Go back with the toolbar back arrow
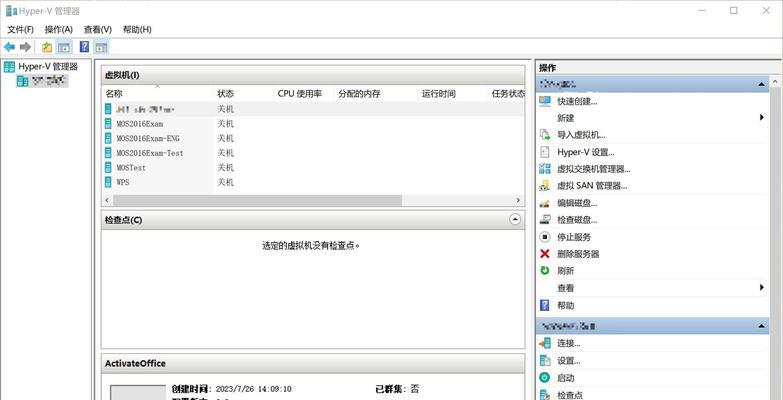783x400 pixels. tap(9, 47)
